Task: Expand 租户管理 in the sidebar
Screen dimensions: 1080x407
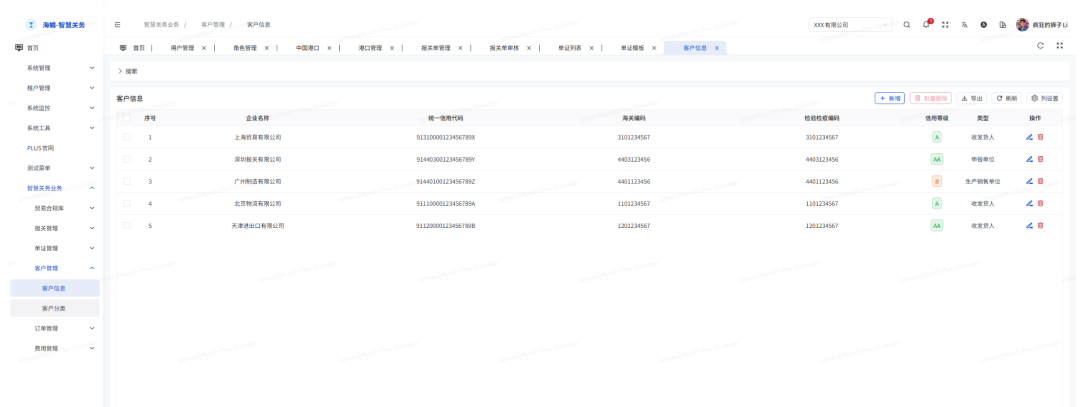Action: pos(56,87)
